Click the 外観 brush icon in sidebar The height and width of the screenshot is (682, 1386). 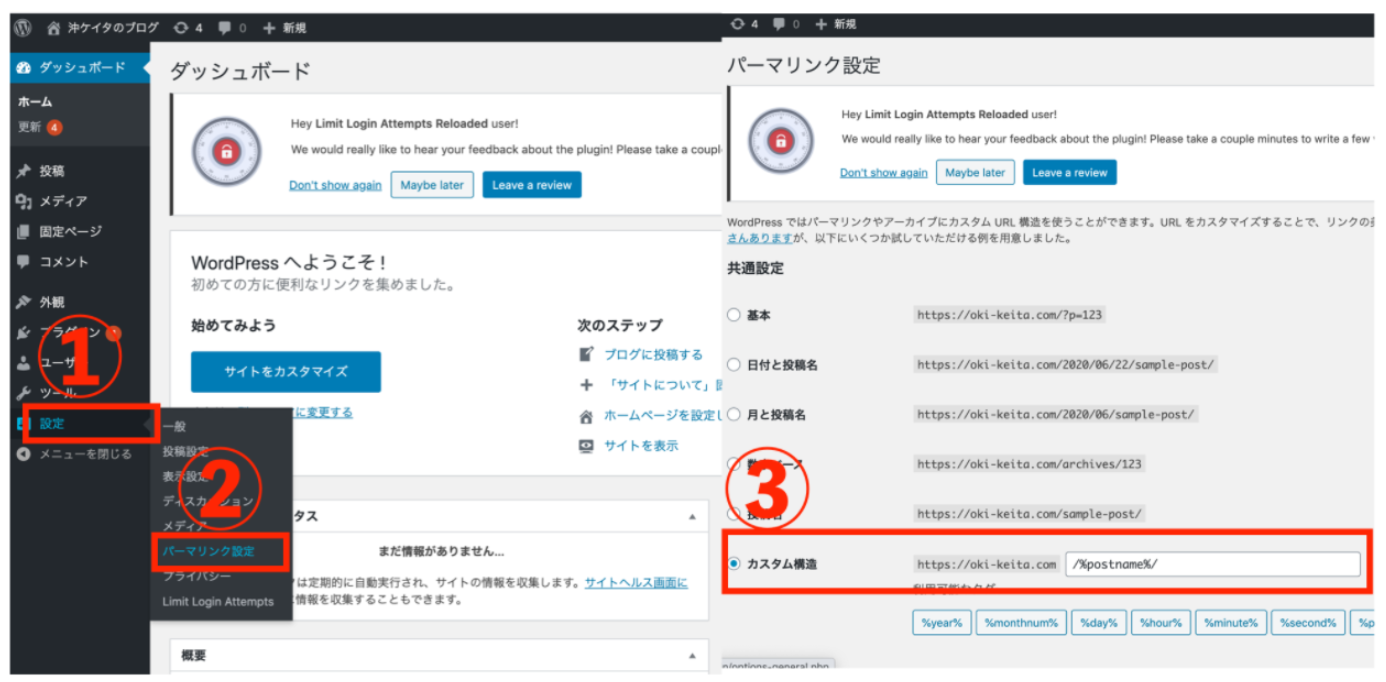[24, 302]
